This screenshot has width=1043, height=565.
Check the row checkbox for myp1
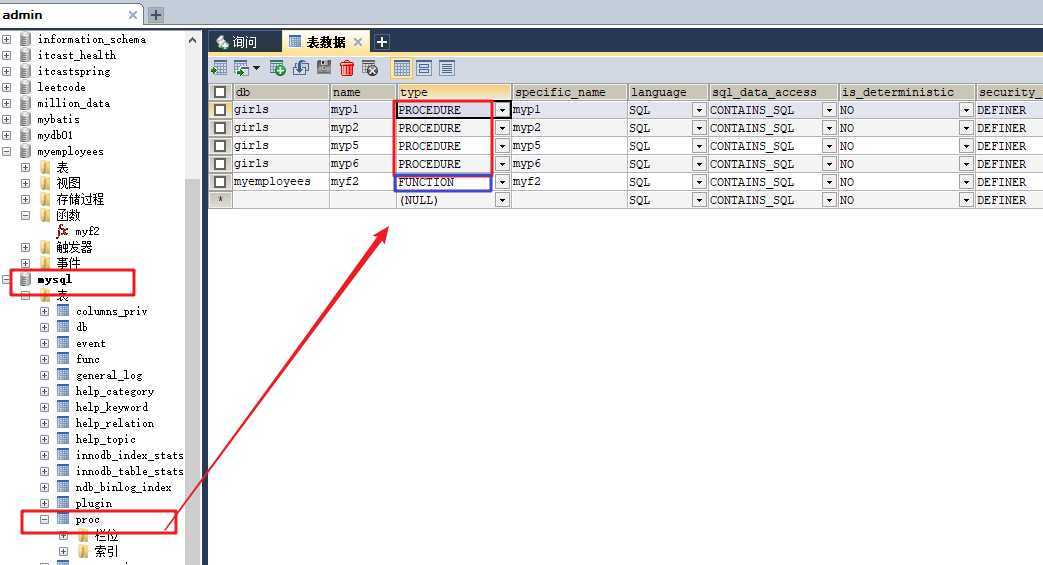point(220,110)
